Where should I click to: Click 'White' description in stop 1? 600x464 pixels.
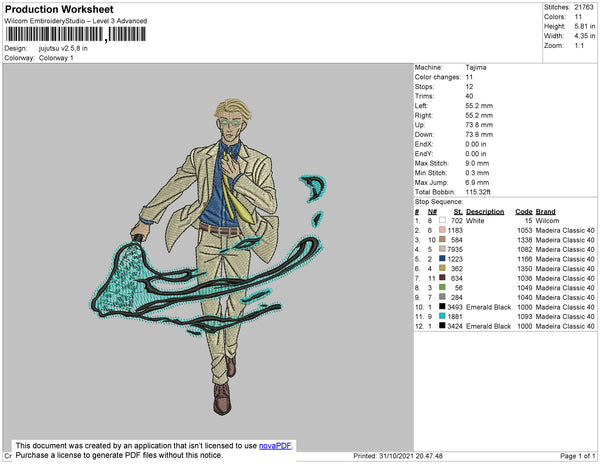(x=475, y=221)
